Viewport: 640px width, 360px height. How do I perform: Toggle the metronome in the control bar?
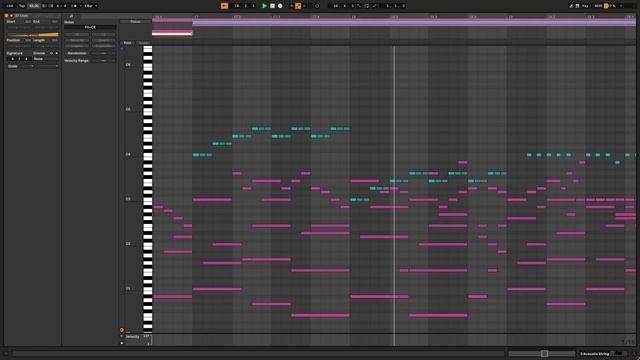tap(74, 6)
